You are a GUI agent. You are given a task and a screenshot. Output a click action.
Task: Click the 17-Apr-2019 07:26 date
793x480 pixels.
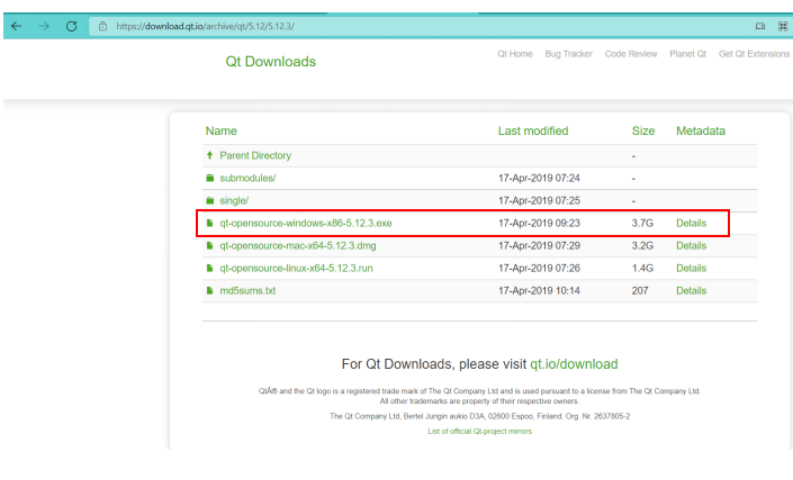point(539,268)
